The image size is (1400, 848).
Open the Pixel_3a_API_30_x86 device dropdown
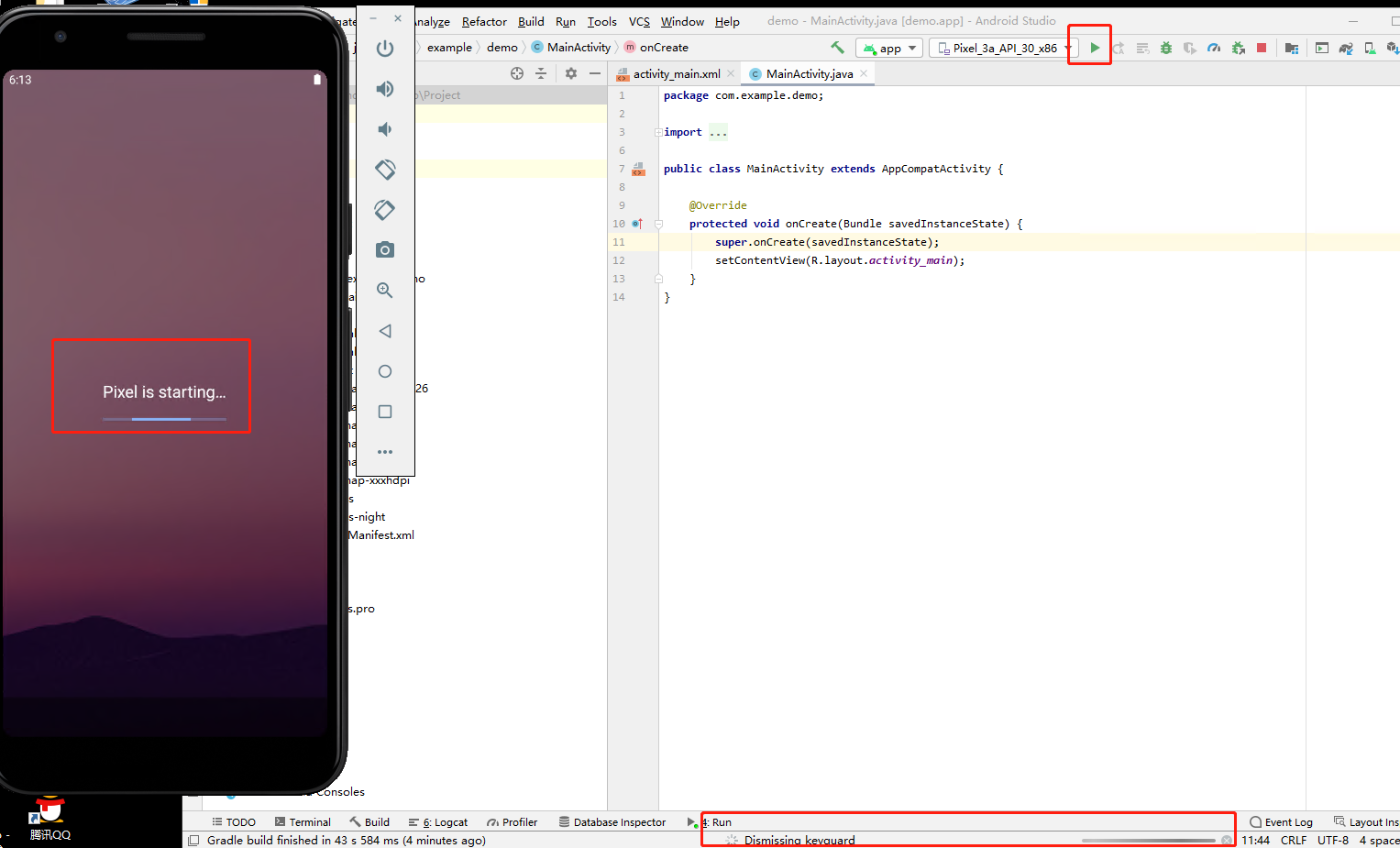point(1003,48)
